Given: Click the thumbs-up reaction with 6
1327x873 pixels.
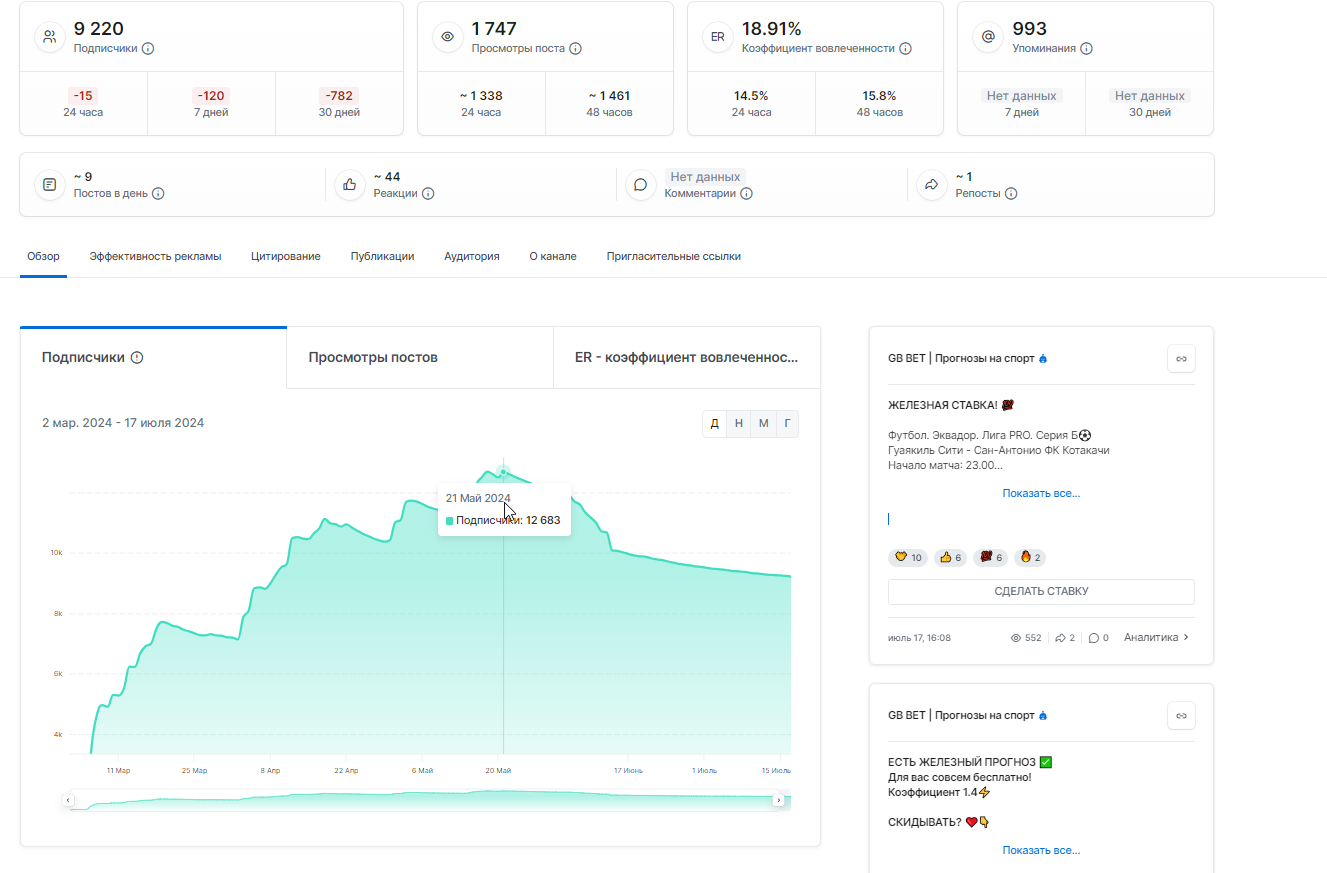Looking at the screenshot, I should [950, 557].
